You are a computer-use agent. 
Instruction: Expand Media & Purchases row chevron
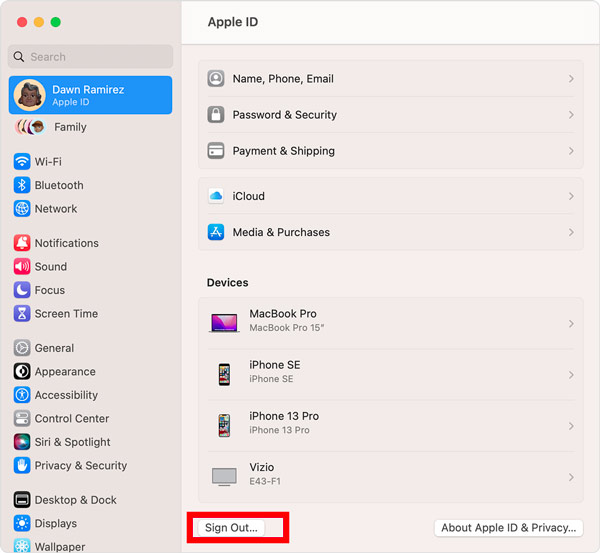coord(571,232)
